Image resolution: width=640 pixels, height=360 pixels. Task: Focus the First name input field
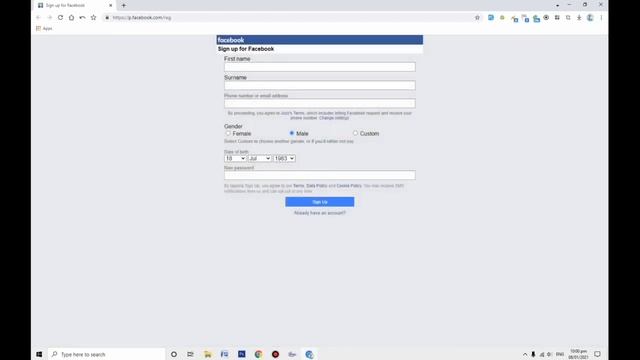(320, 67)
